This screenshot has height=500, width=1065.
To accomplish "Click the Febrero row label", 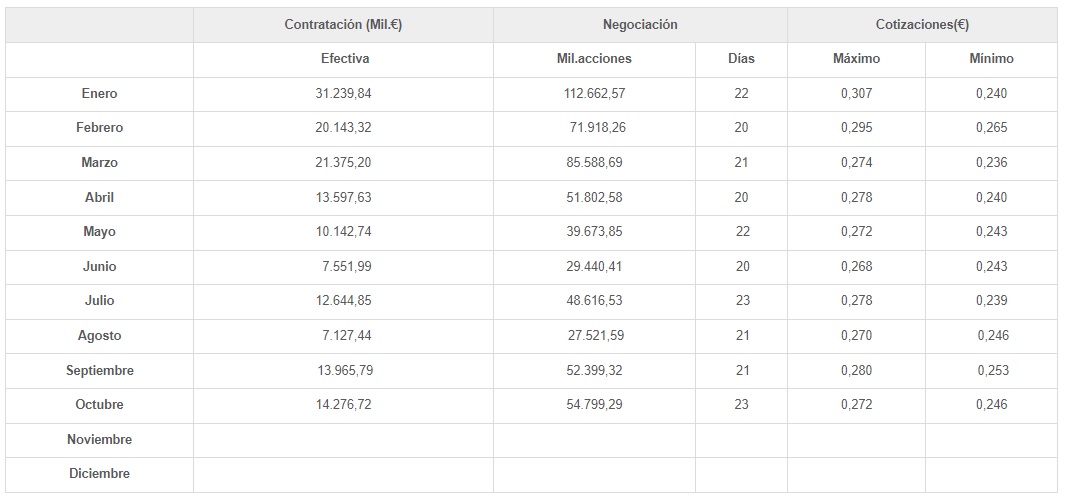I will (99, 128).
